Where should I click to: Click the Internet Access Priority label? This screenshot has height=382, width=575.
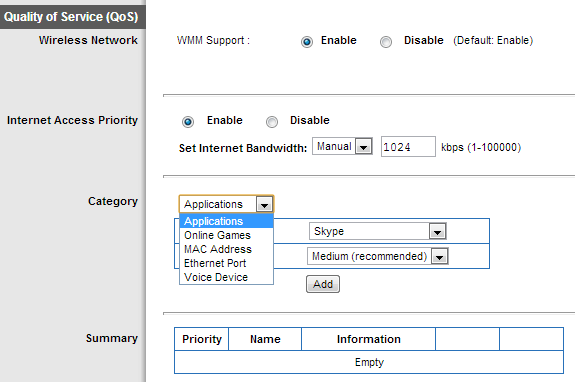(72, 120)
